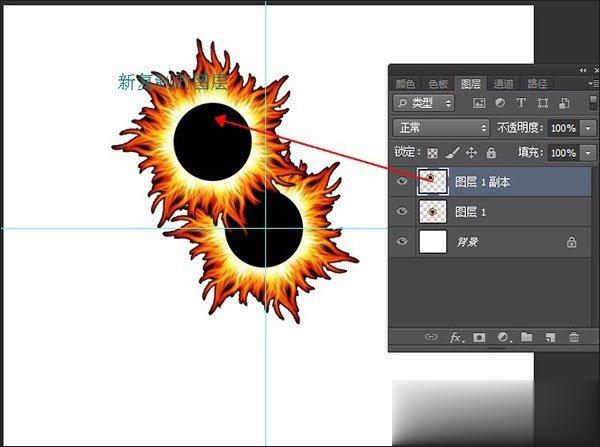
Task: Delete layer trash icon
Action: [x=574, y=337]
